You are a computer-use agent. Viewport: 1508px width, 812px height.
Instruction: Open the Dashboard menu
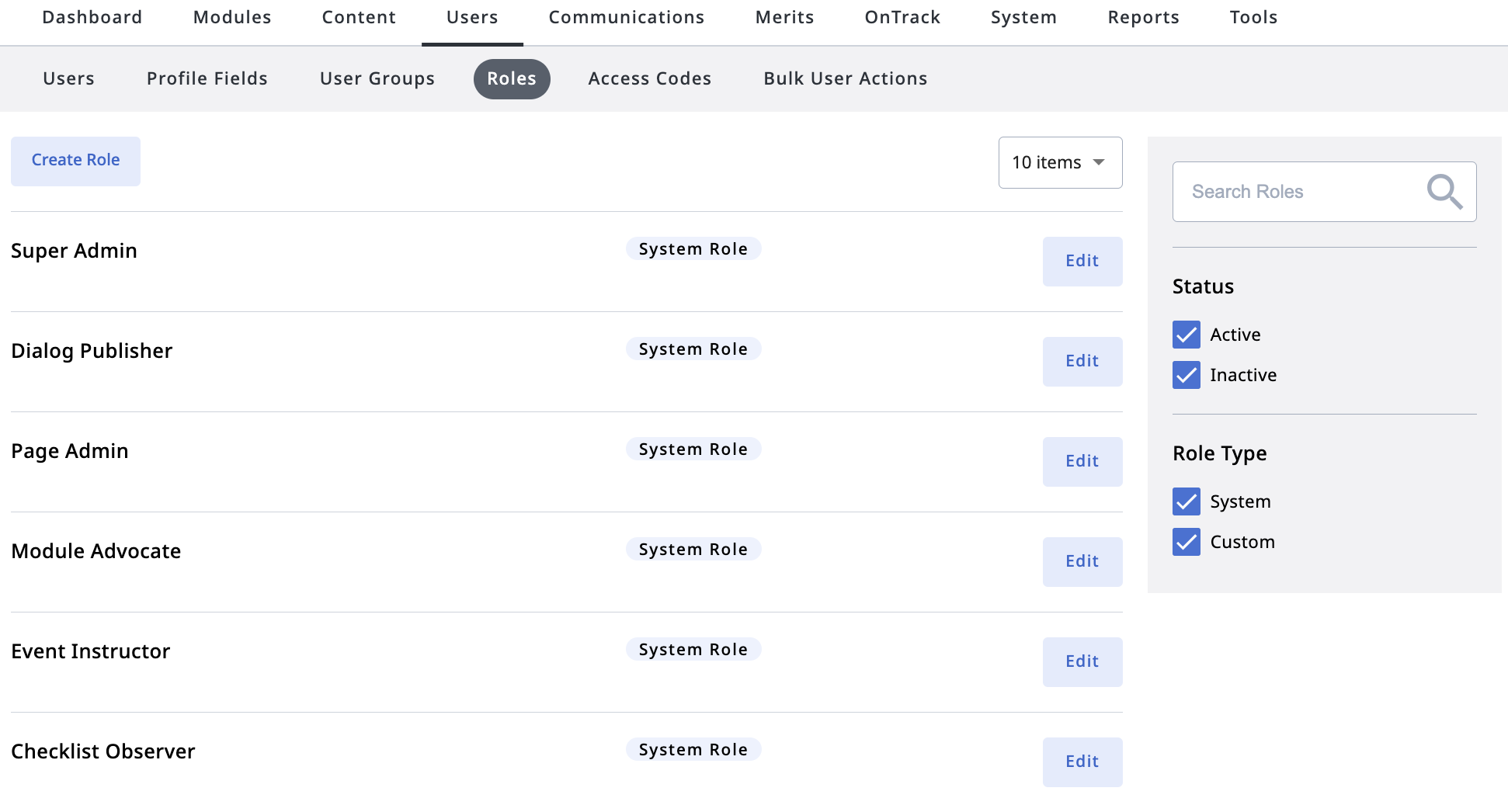click(x=92, y=17)
